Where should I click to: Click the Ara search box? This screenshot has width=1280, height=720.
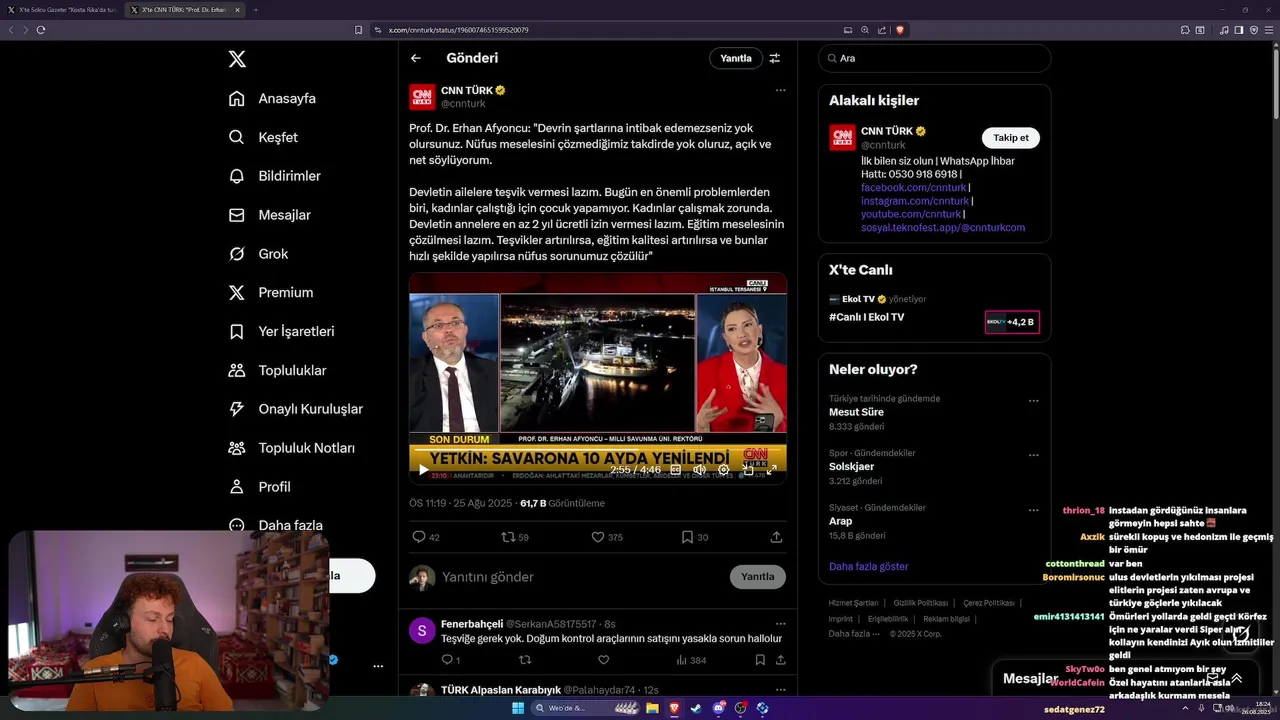934,58
